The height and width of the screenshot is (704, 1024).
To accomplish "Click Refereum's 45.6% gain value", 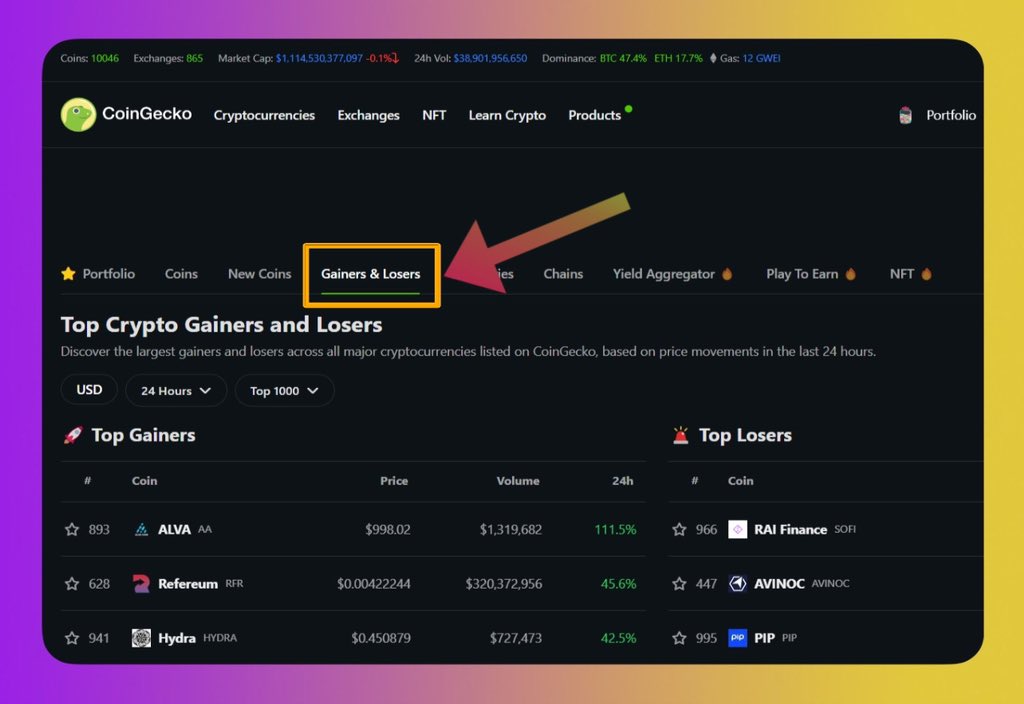I will (x=618, y=583).
